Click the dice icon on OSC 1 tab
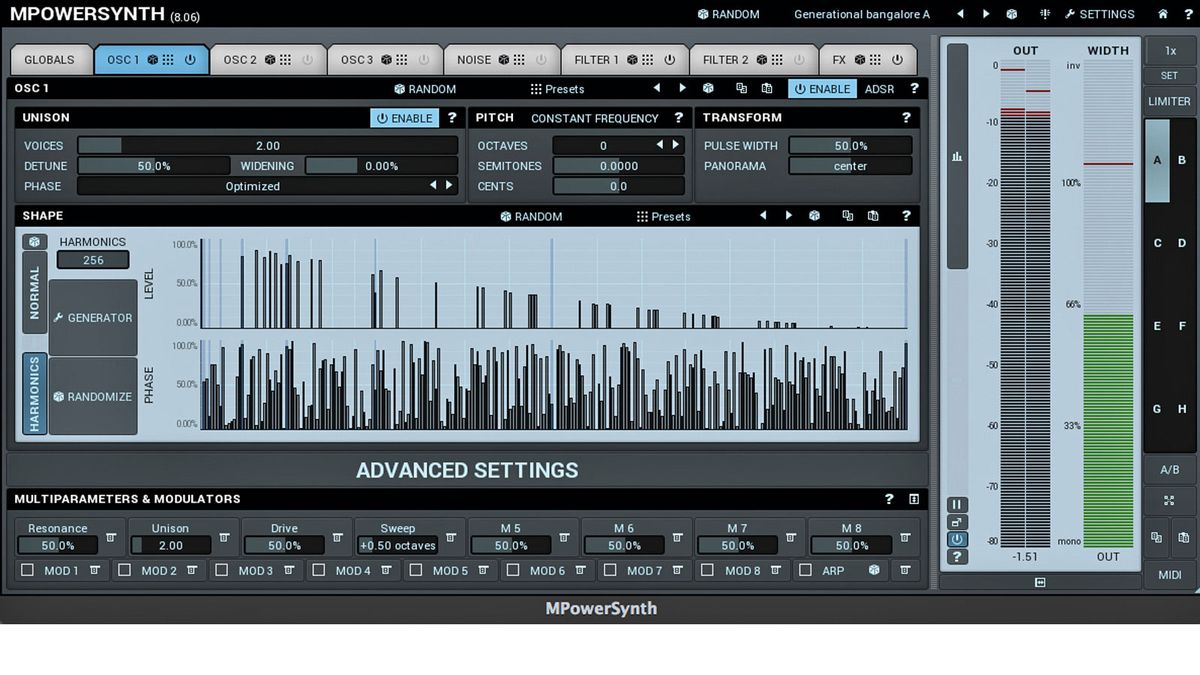This screenshot has height=675, width=1200. click(x=151, y=60)
